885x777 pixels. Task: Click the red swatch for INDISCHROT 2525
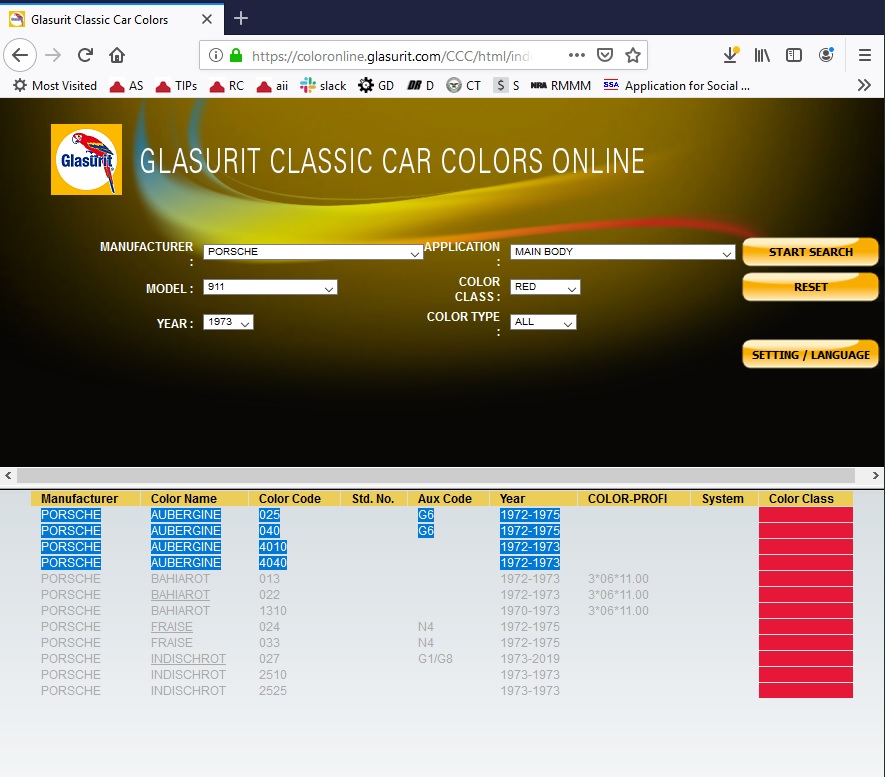click(x=805, y=691)
